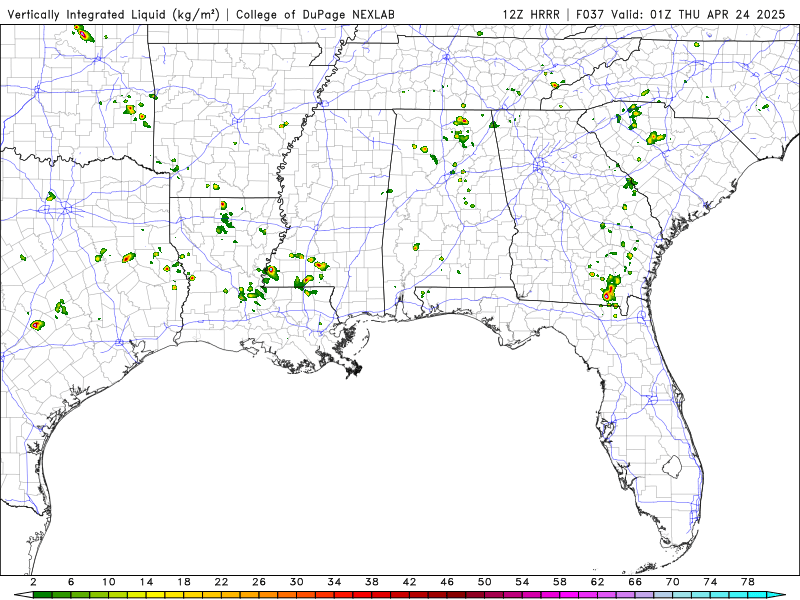Click the color scale label '6'

point(71,582)
